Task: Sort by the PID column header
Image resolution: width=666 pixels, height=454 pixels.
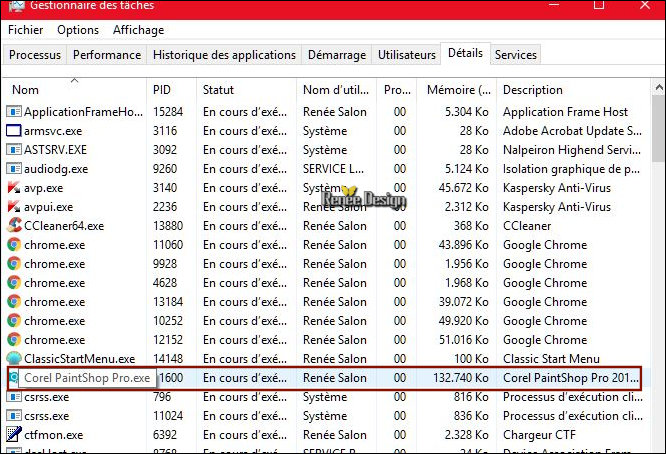Action: (172, 90)
